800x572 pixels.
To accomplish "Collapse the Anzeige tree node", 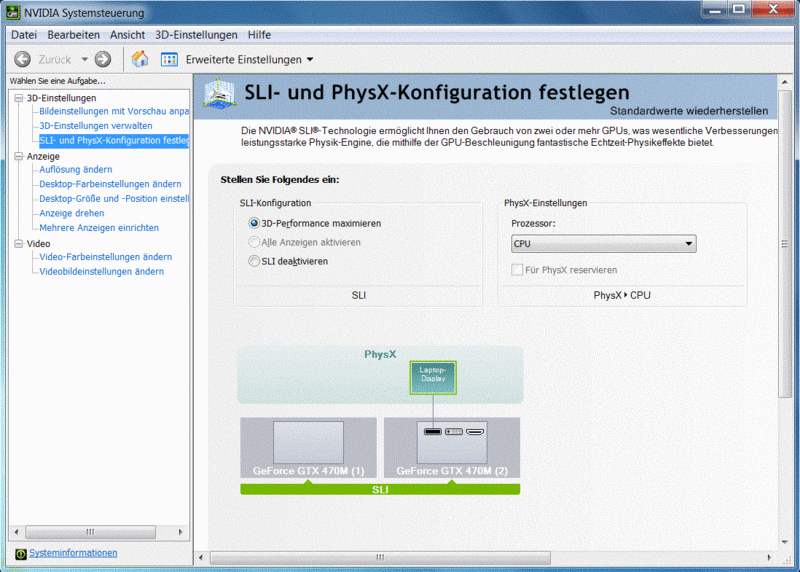I will point(19,156).
